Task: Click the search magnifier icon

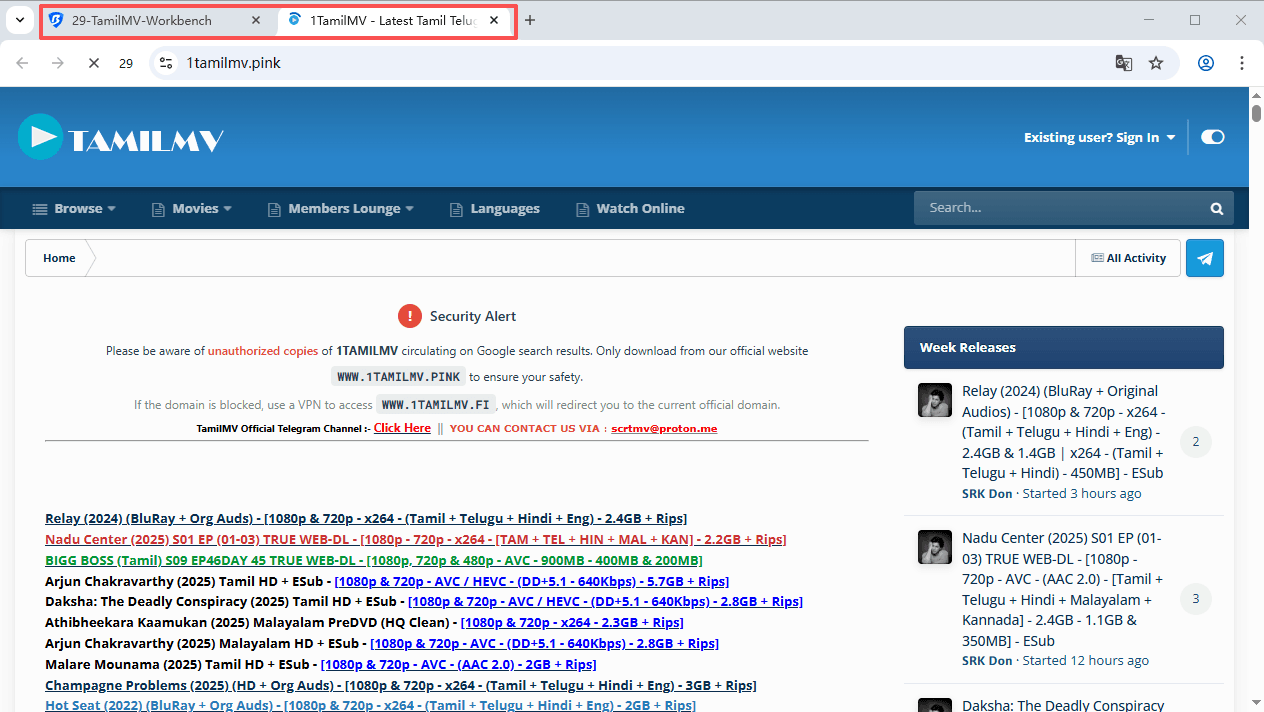Action: coord(1216,207)
